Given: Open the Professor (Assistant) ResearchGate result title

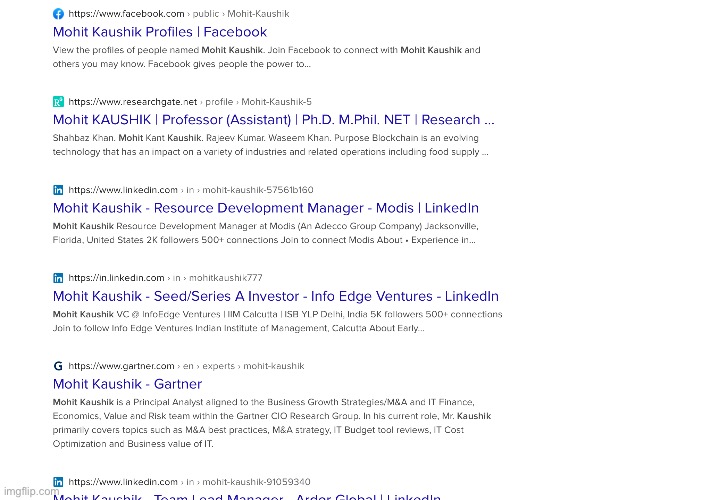Looking at the screenshot, I should (x=273, y=120).
